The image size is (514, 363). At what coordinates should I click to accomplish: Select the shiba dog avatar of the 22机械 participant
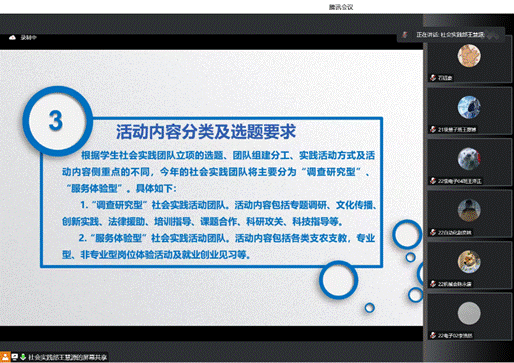pos(469,262)
